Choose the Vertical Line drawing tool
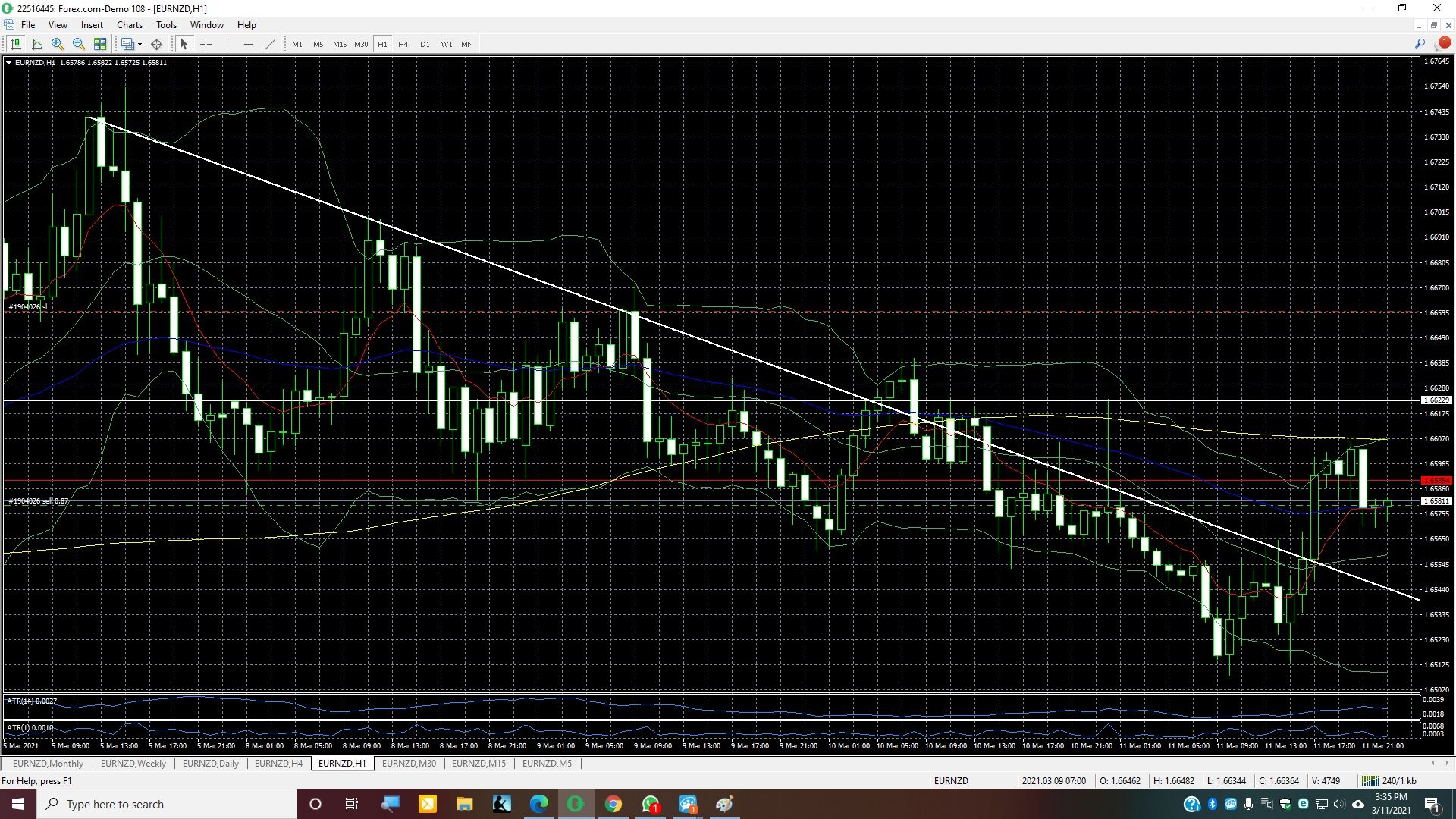Viewport: 1456px width, 819px height. 227,44
